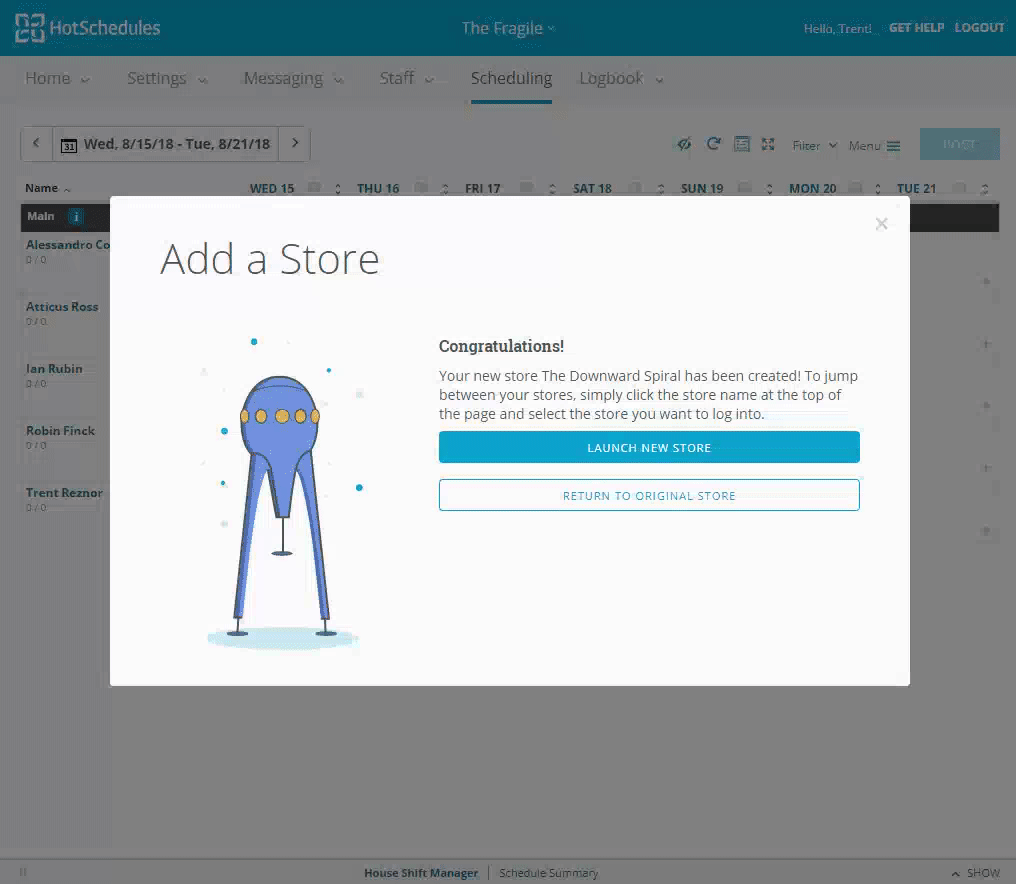This screenshot has width=1016, height=884.
Task: Open the Home menu
Action: click(x=57, y=78)
